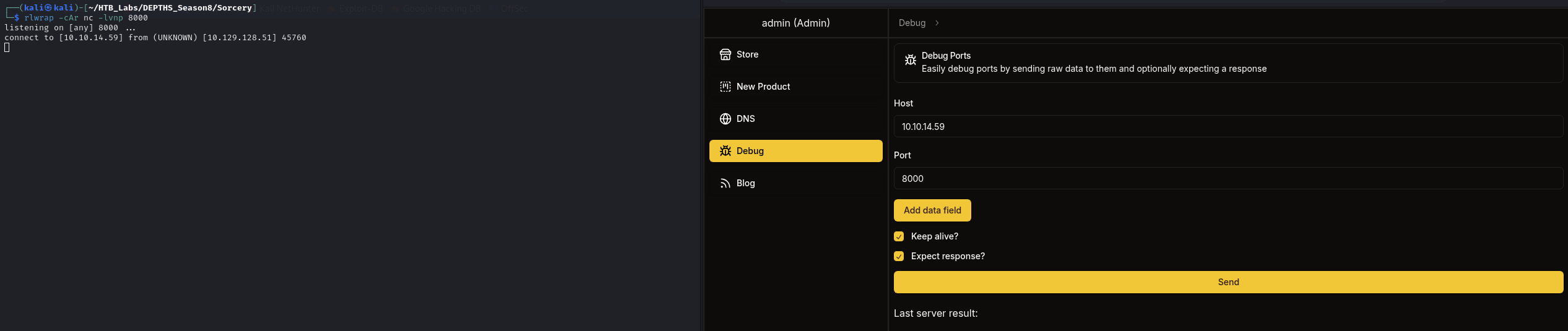Click the DNS globe icon
Image resolution: width=1568 pixels, height=331 pixels.
coord(725,119)
